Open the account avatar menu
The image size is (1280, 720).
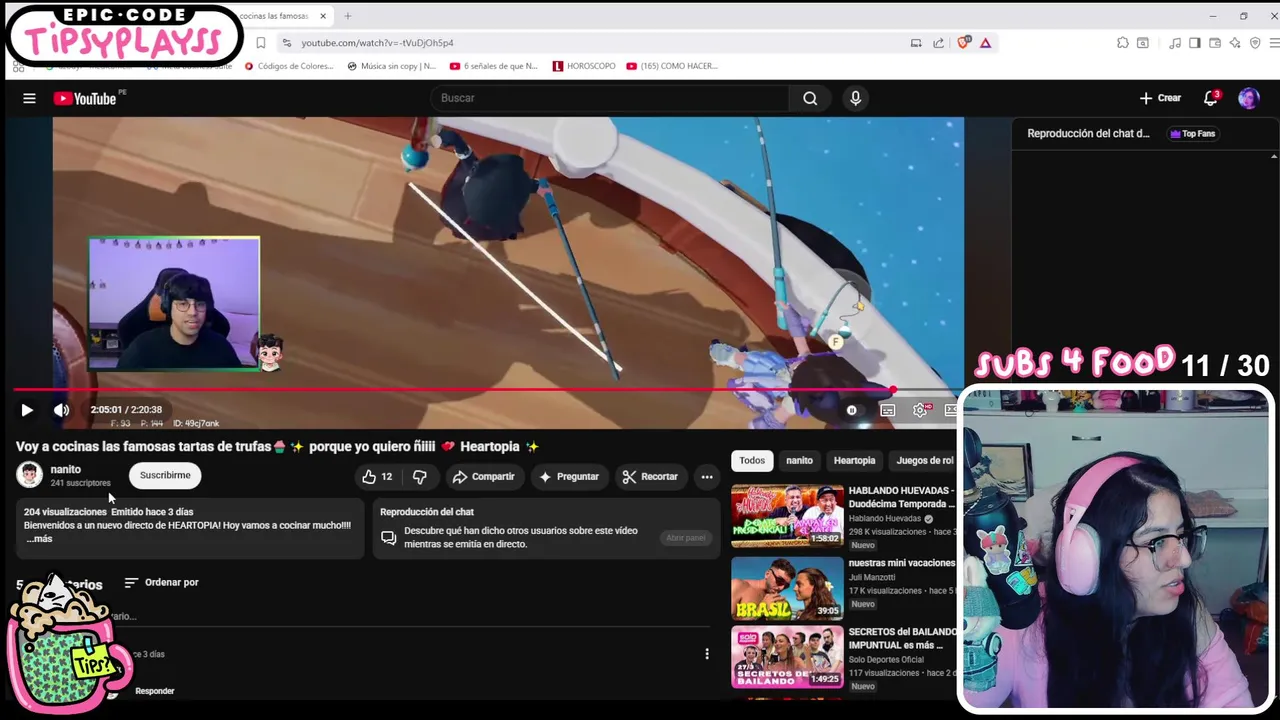[x=1248, y=98]
